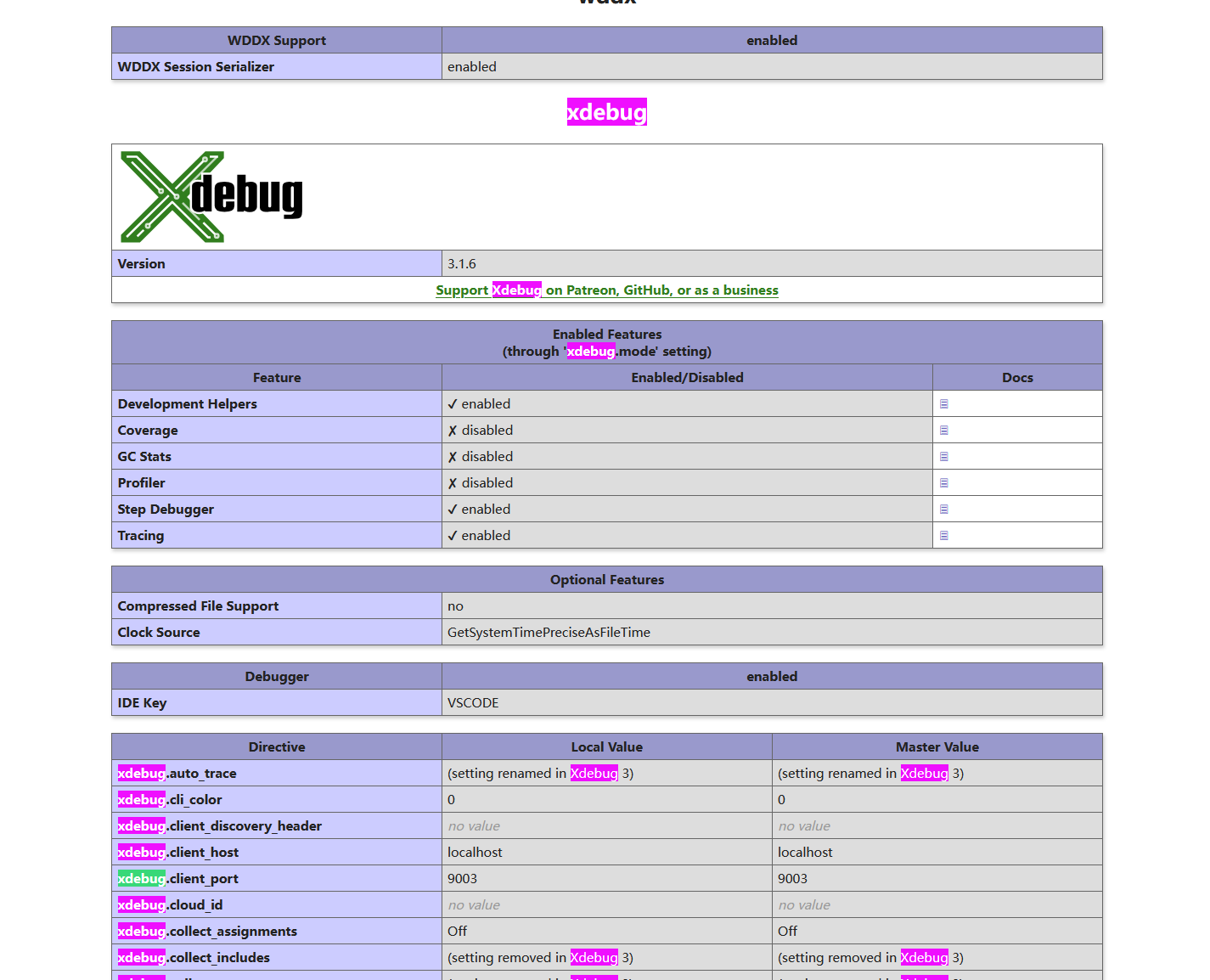Image resolution: width=1210 pixels, height=980 pixels.
Task: Select the GC Stats feature name
Action: tap(144, 457)
